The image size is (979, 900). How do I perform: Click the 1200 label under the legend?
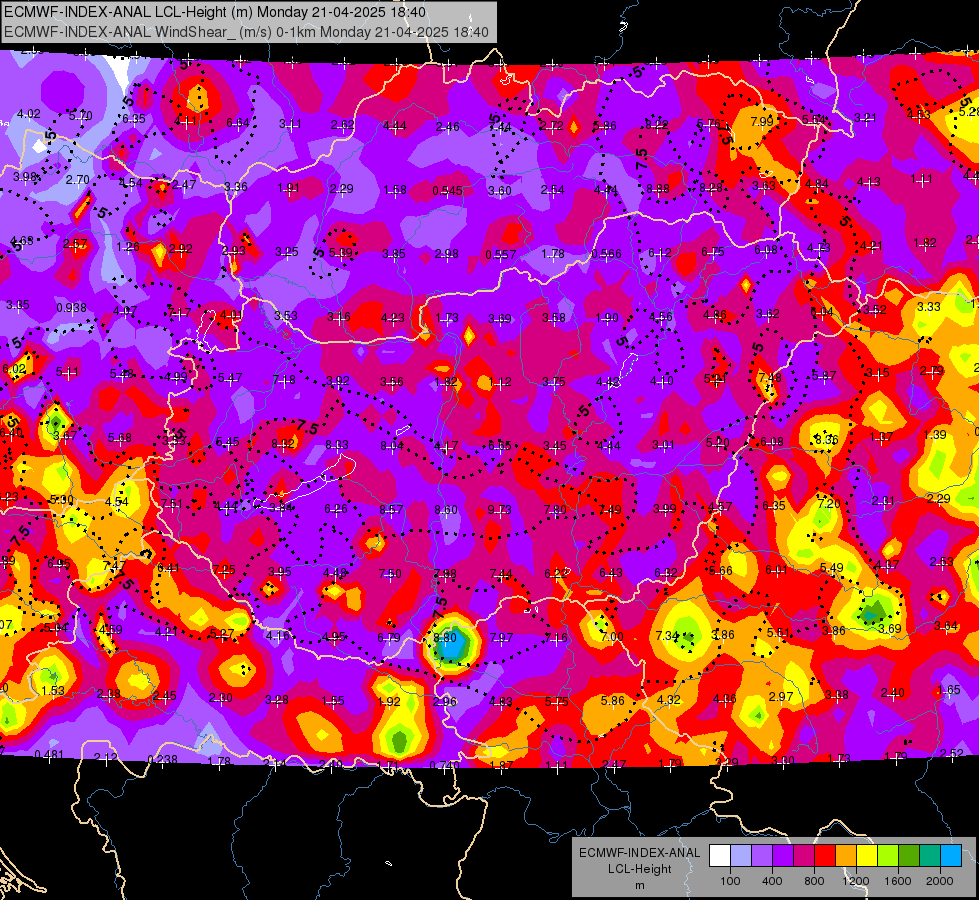point(856,881)
